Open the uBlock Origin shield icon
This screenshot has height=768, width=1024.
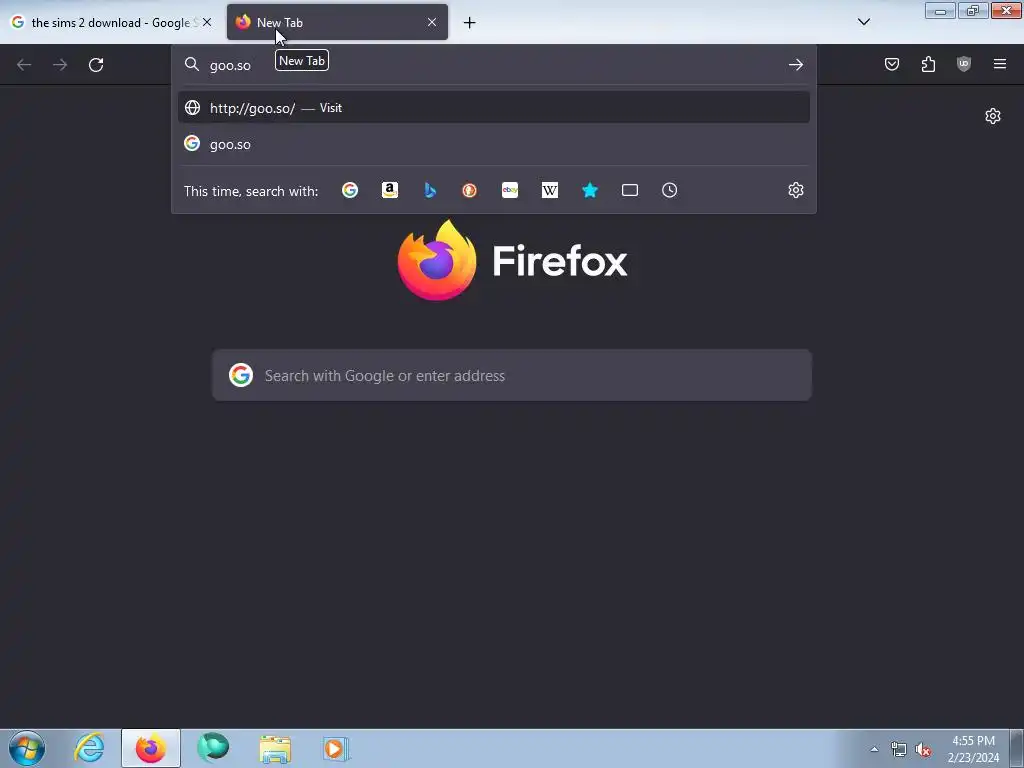964,64
